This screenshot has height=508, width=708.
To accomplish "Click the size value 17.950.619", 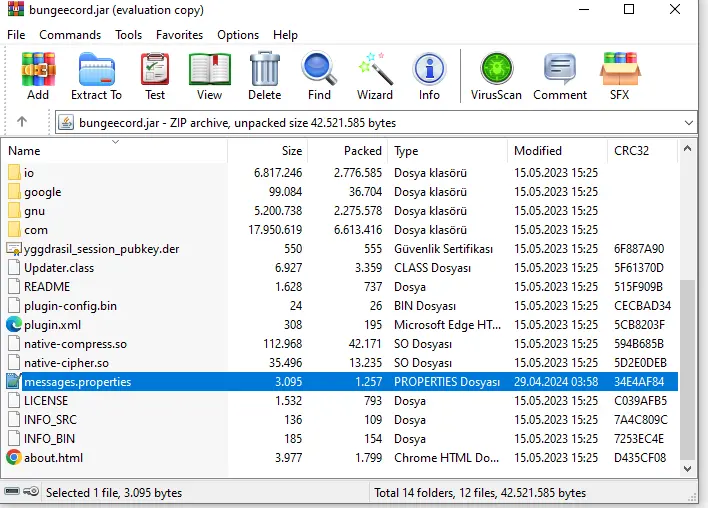I will click(x=275, y=230).
